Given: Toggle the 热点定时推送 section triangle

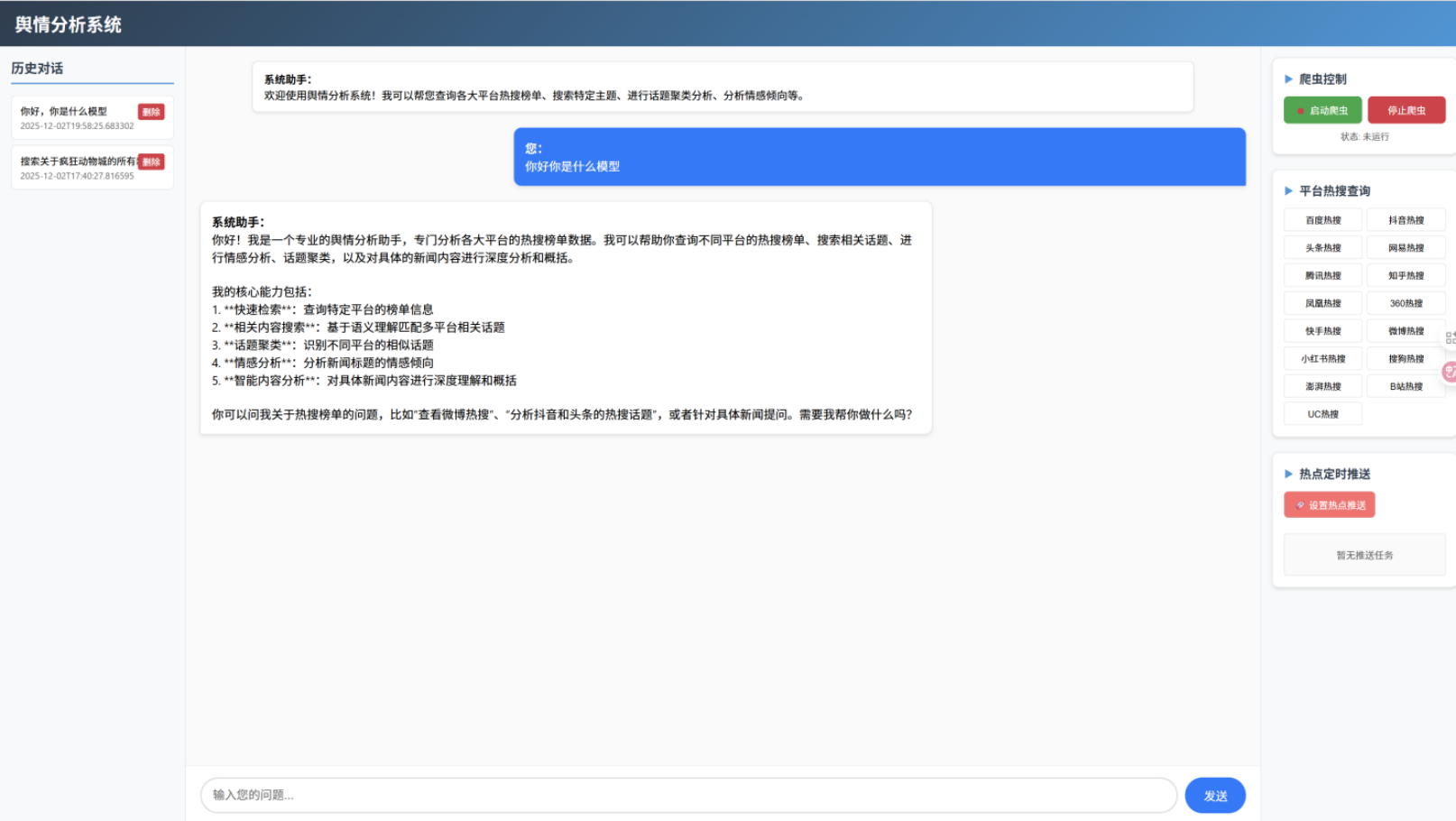Looking at the screenshot, I should click(x=1288, y=475).
